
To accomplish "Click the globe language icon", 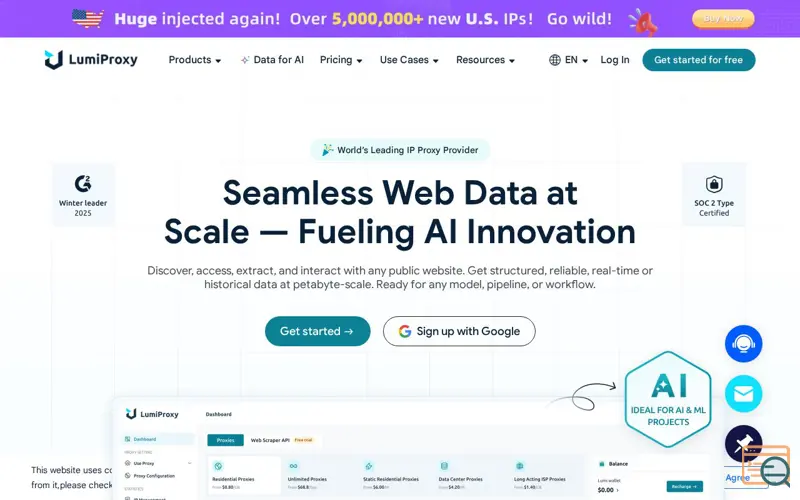I will (555, 60).
